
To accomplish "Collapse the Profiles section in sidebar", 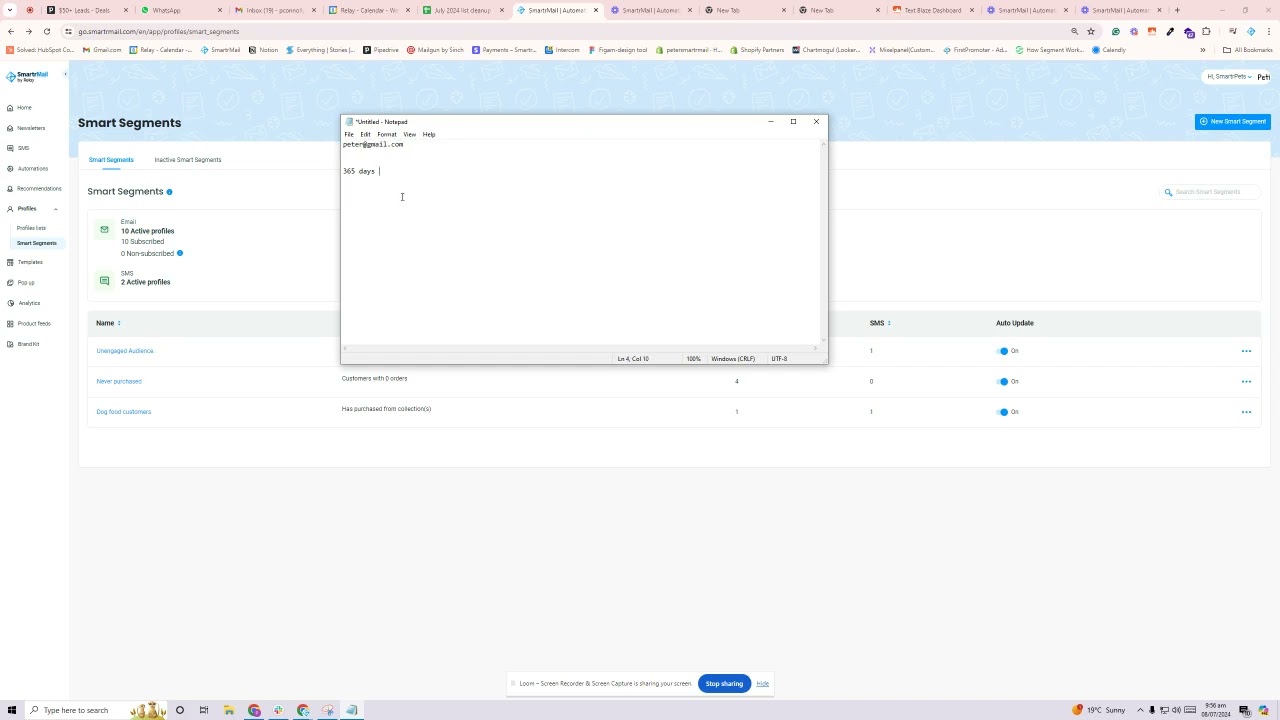I will coord(55,209).
